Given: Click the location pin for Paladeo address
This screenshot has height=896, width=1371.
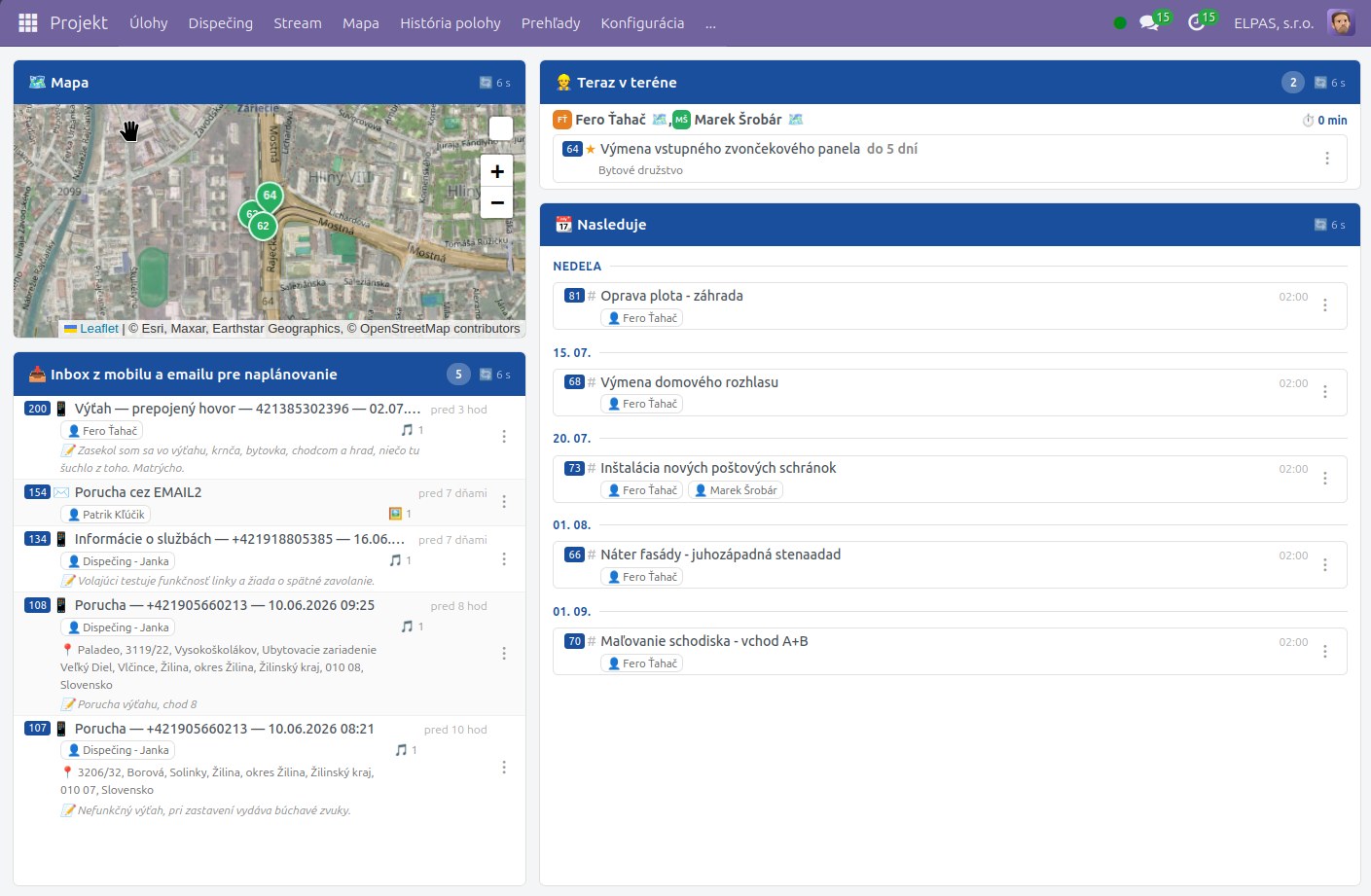Looking at the screenshot, I should tap(67, 650).
